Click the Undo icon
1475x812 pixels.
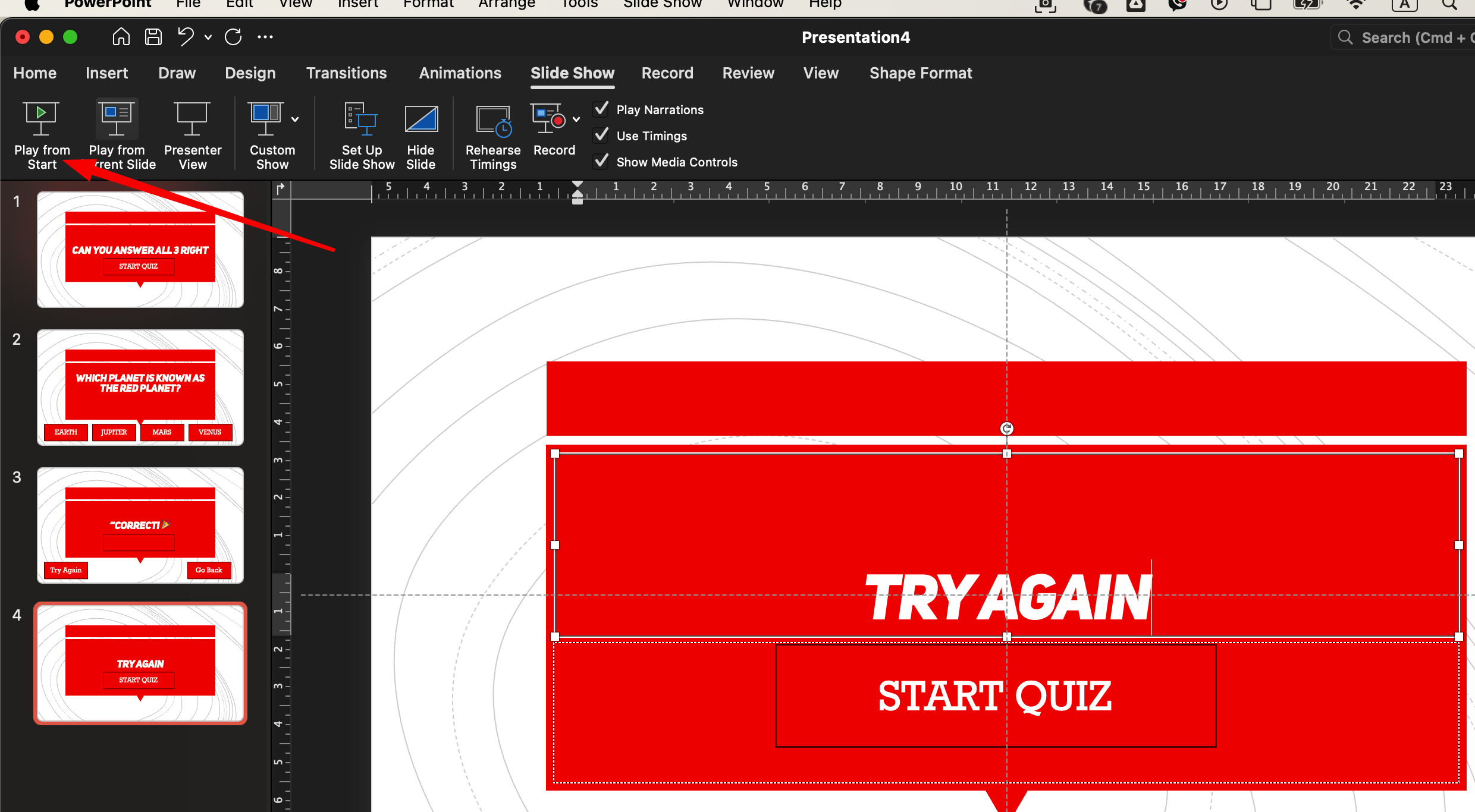186,37
